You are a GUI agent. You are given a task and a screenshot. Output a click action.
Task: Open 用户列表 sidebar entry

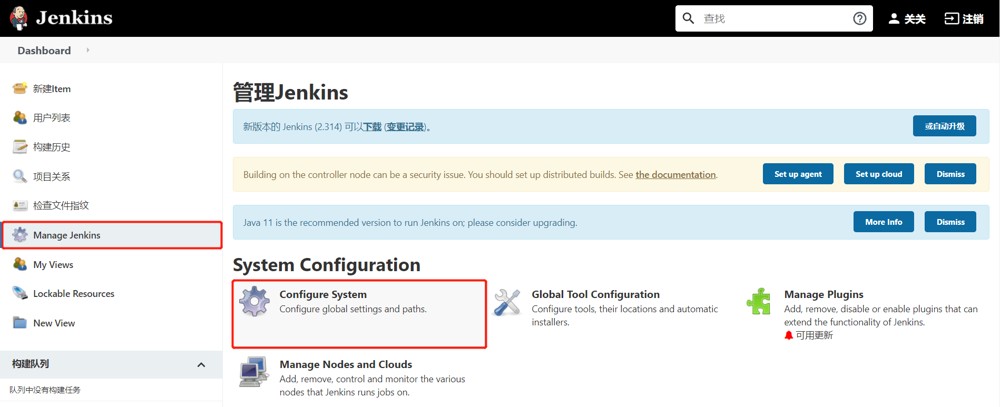pos(52,118)
